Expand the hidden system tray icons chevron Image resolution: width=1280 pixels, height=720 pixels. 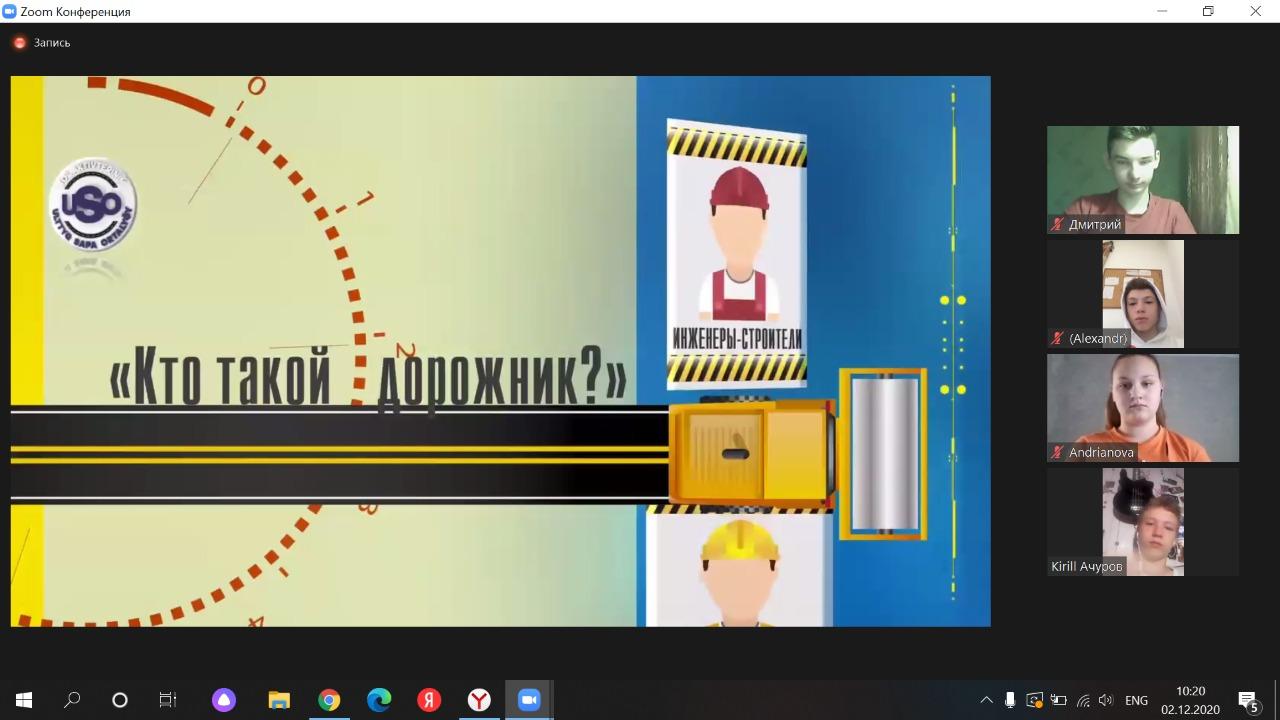tap(986, 700)
